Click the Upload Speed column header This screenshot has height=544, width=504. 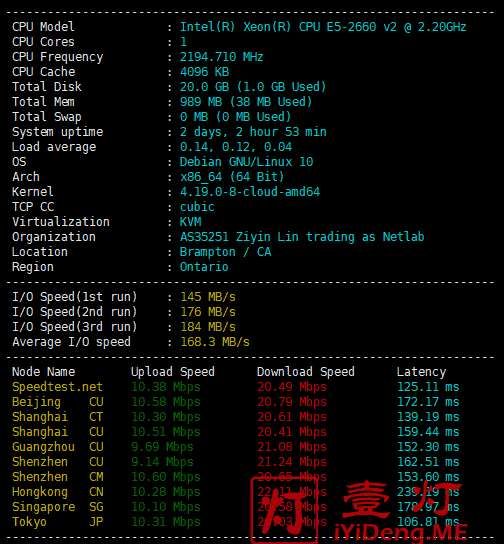(173, 372)
